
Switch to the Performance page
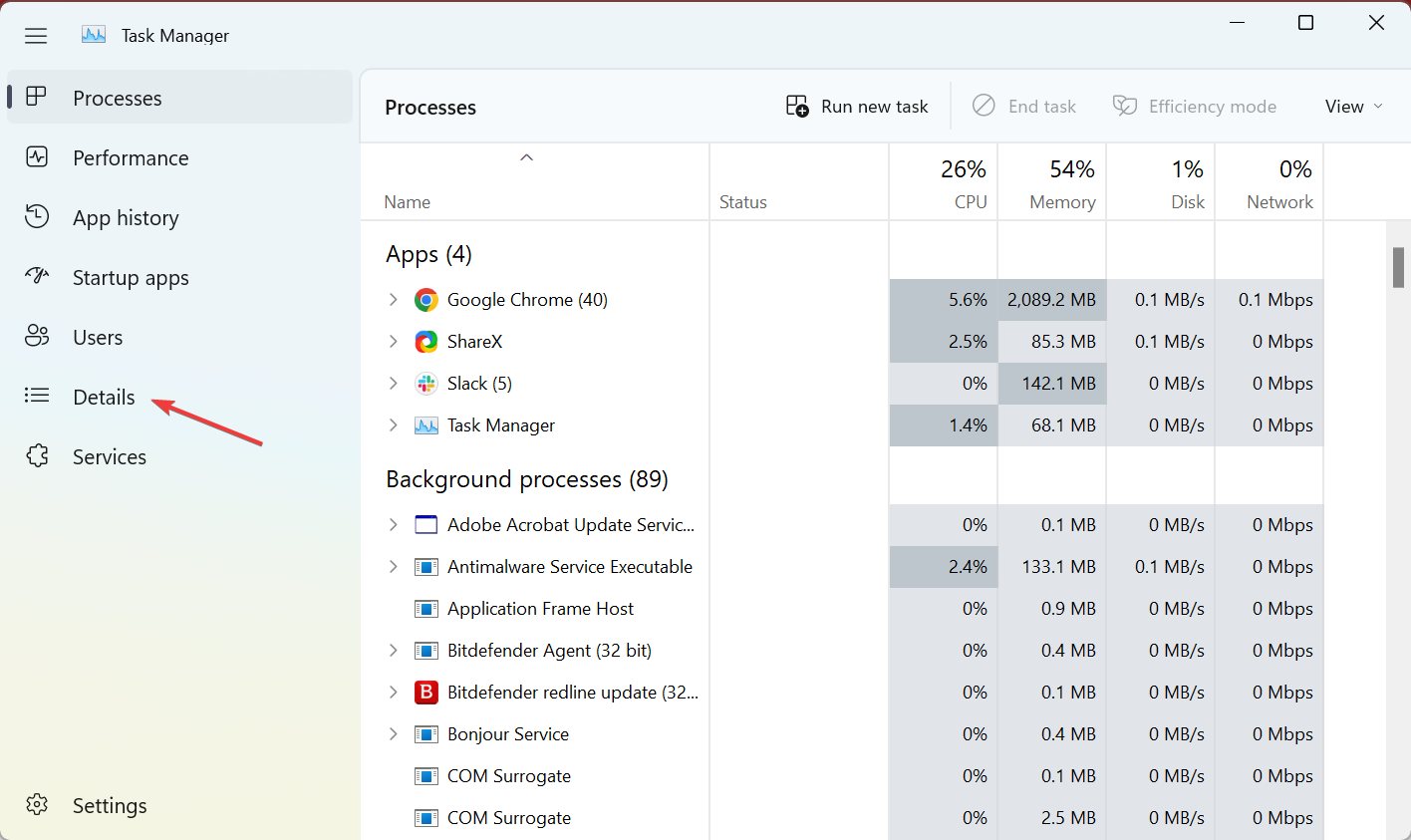(x=179, y=157)
